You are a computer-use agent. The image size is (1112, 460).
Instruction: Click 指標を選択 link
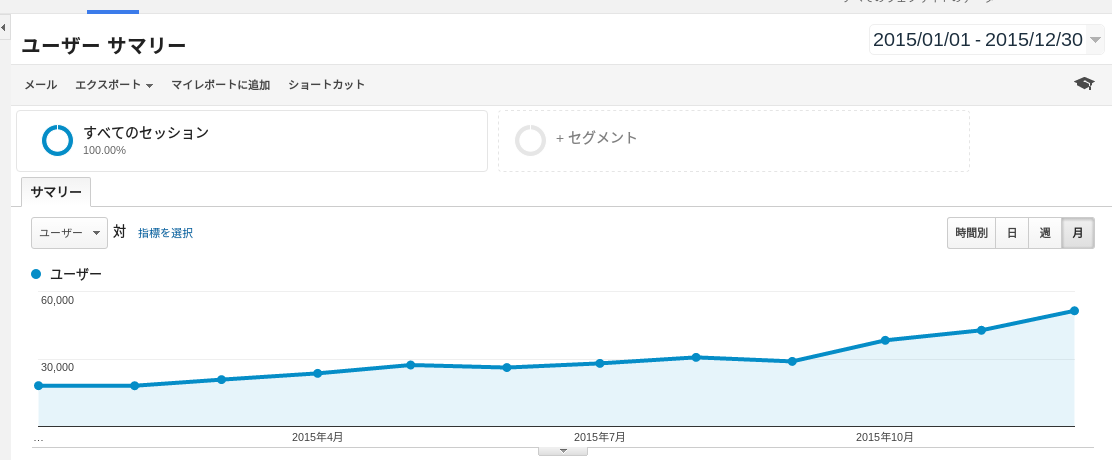coord(165,233)
